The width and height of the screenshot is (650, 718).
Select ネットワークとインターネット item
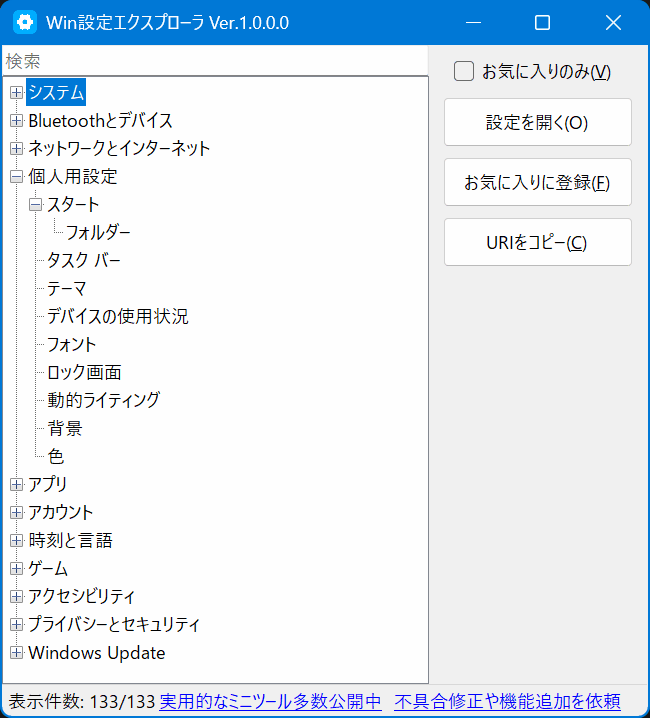[x=119, y=148]
